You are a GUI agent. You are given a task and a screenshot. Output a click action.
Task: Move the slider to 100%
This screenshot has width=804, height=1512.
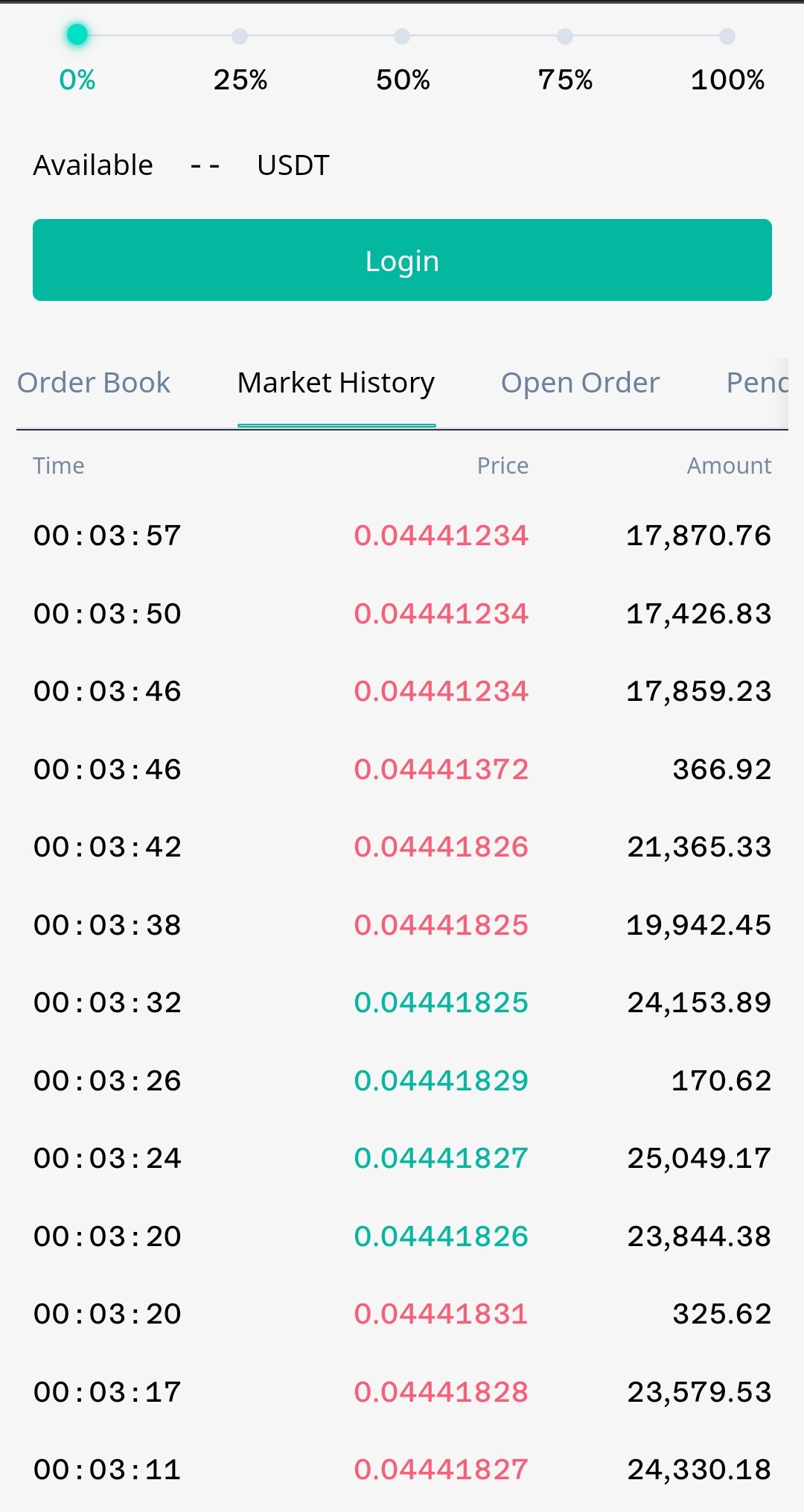pos(727,36)
